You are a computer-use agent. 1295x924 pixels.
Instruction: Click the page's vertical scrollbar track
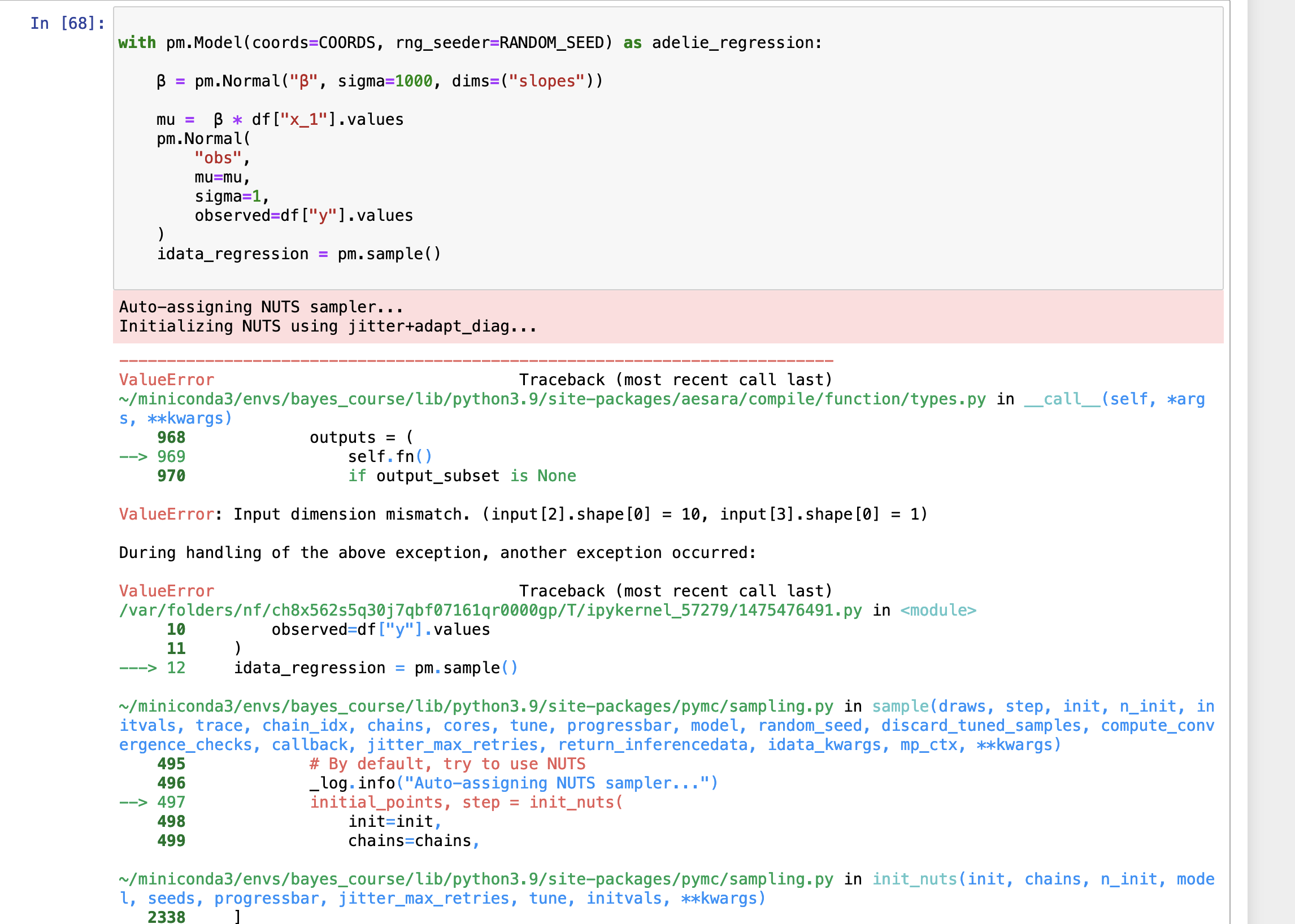click(1271, 455)
